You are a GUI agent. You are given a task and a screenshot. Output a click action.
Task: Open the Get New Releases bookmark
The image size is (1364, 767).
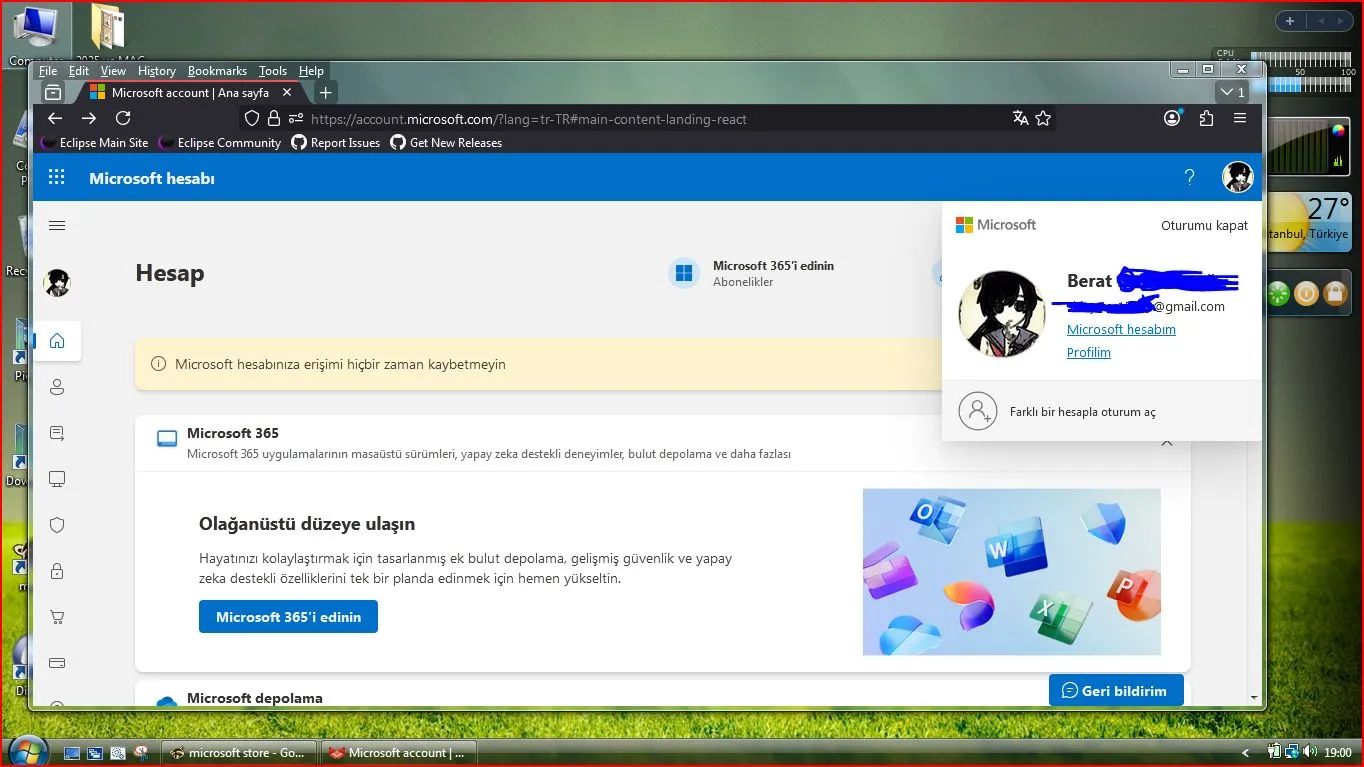point(446,143)
